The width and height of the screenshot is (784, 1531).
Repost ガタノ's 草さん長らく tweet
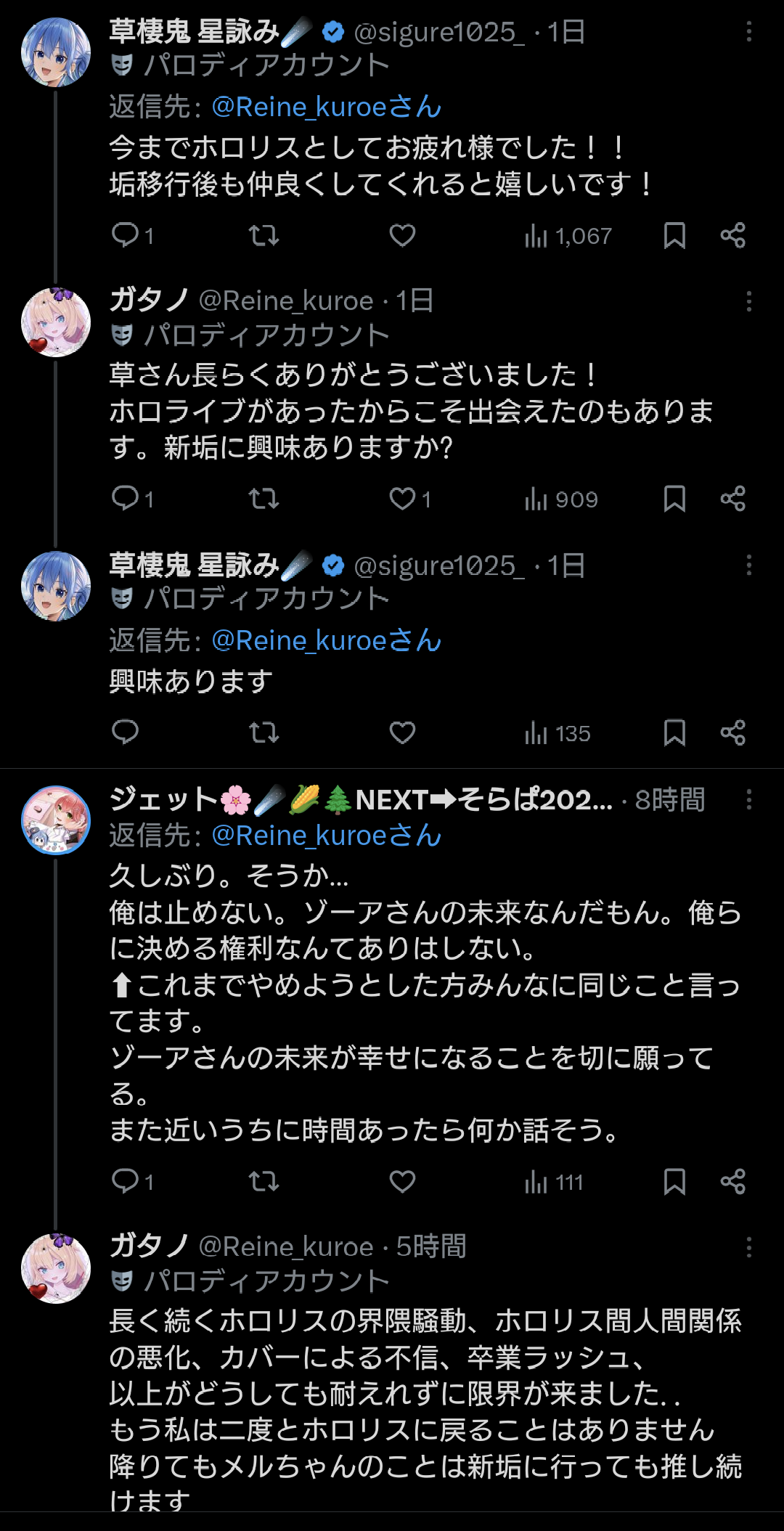click(264, 499)
